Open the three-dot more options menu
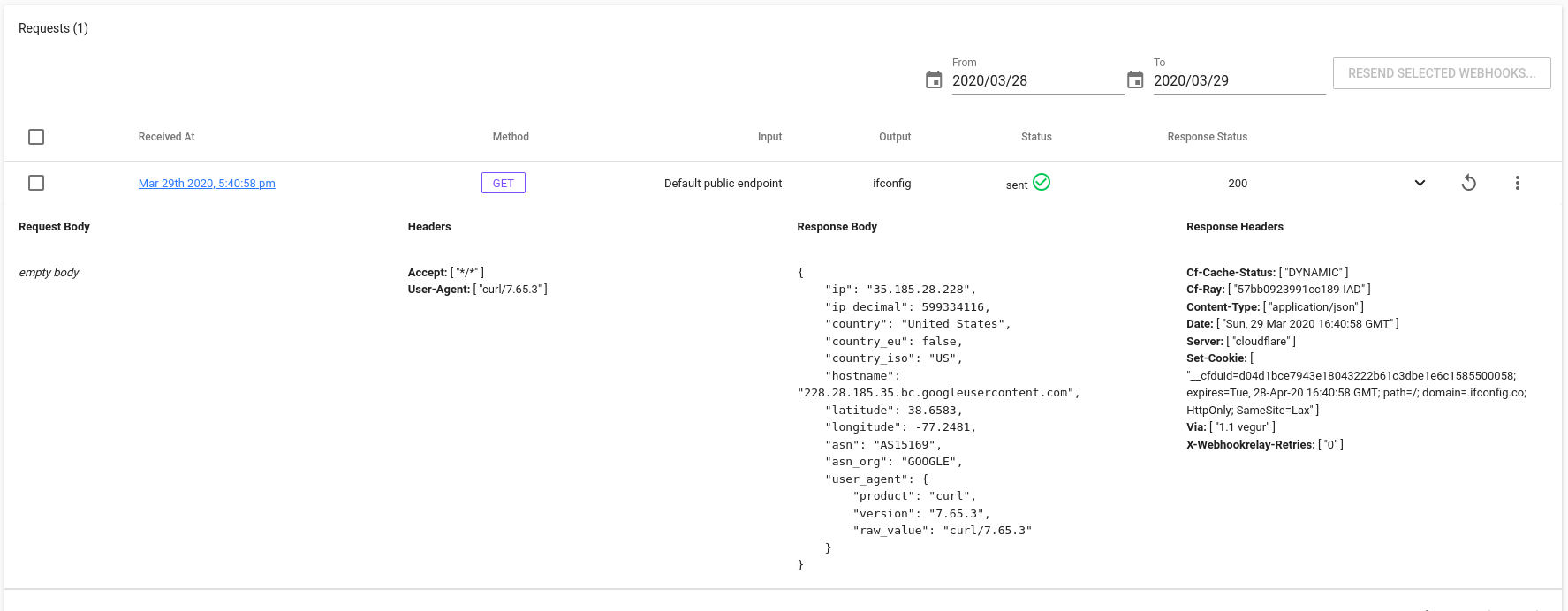The image size is (1568, 611). click(1517, 183)
